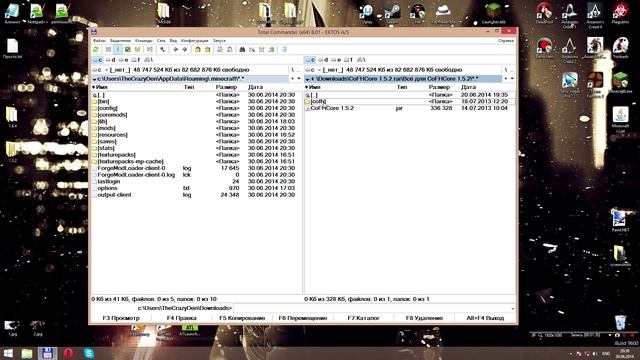Click the Pack files archive icon
This screenshot has height=360, width=640.
[198, 49]
